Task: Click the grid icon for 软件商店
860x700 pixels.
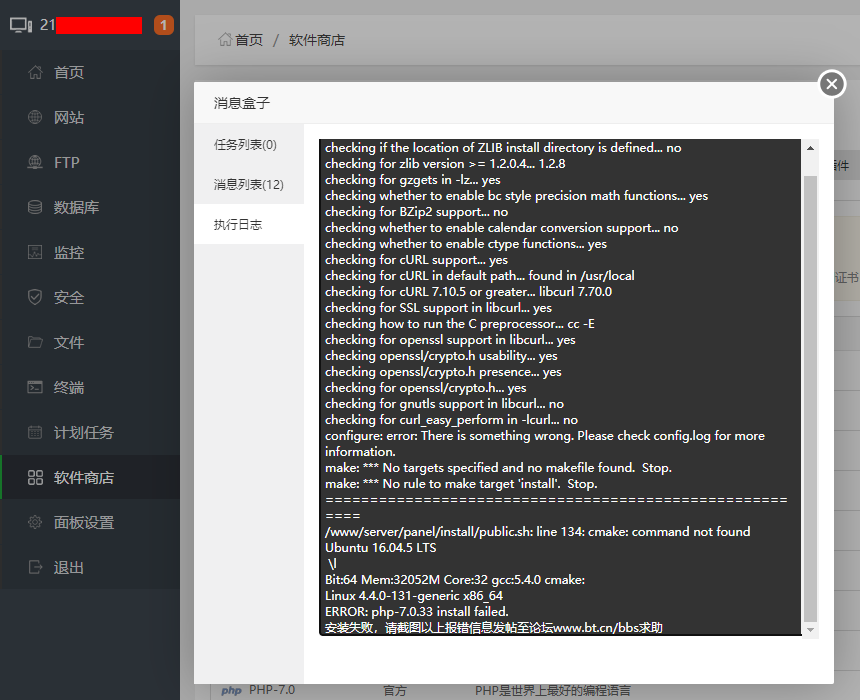Action: (35, 477)
